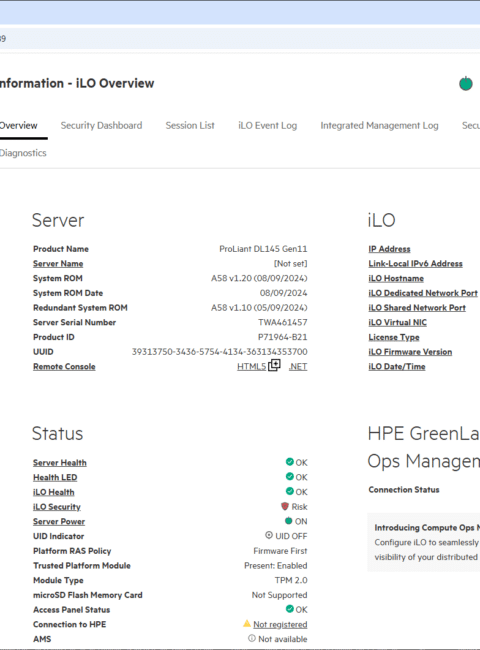This screenshot has width=480, height=650.
Task: Click the Health LED green OK icon
Action: pyautogui.click(x=290, y=477)
